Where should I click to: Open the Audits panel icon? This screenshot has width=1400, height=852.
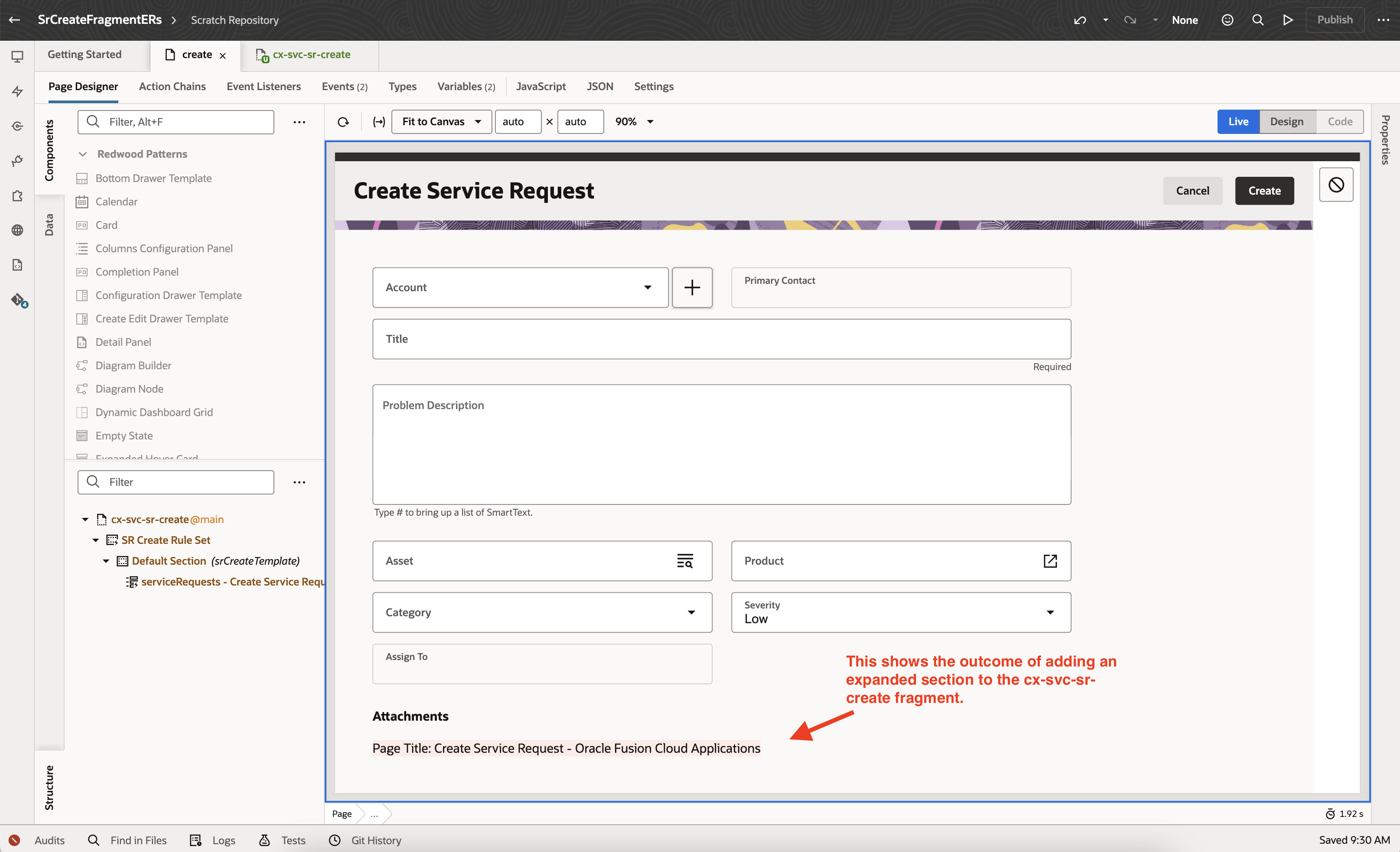[15, 840]
